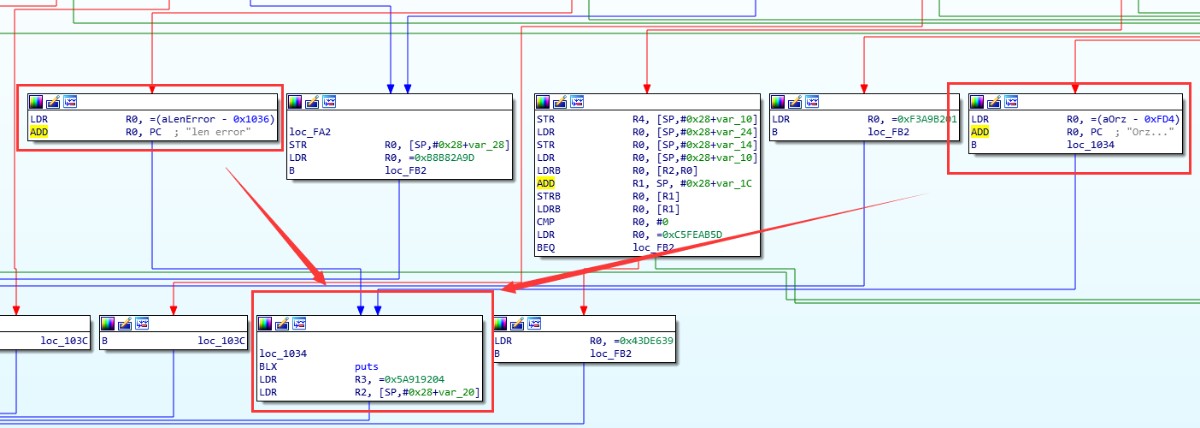Click group-nodes icon on the aOrz block
1200x428 pixels.
click(1011, 102)
